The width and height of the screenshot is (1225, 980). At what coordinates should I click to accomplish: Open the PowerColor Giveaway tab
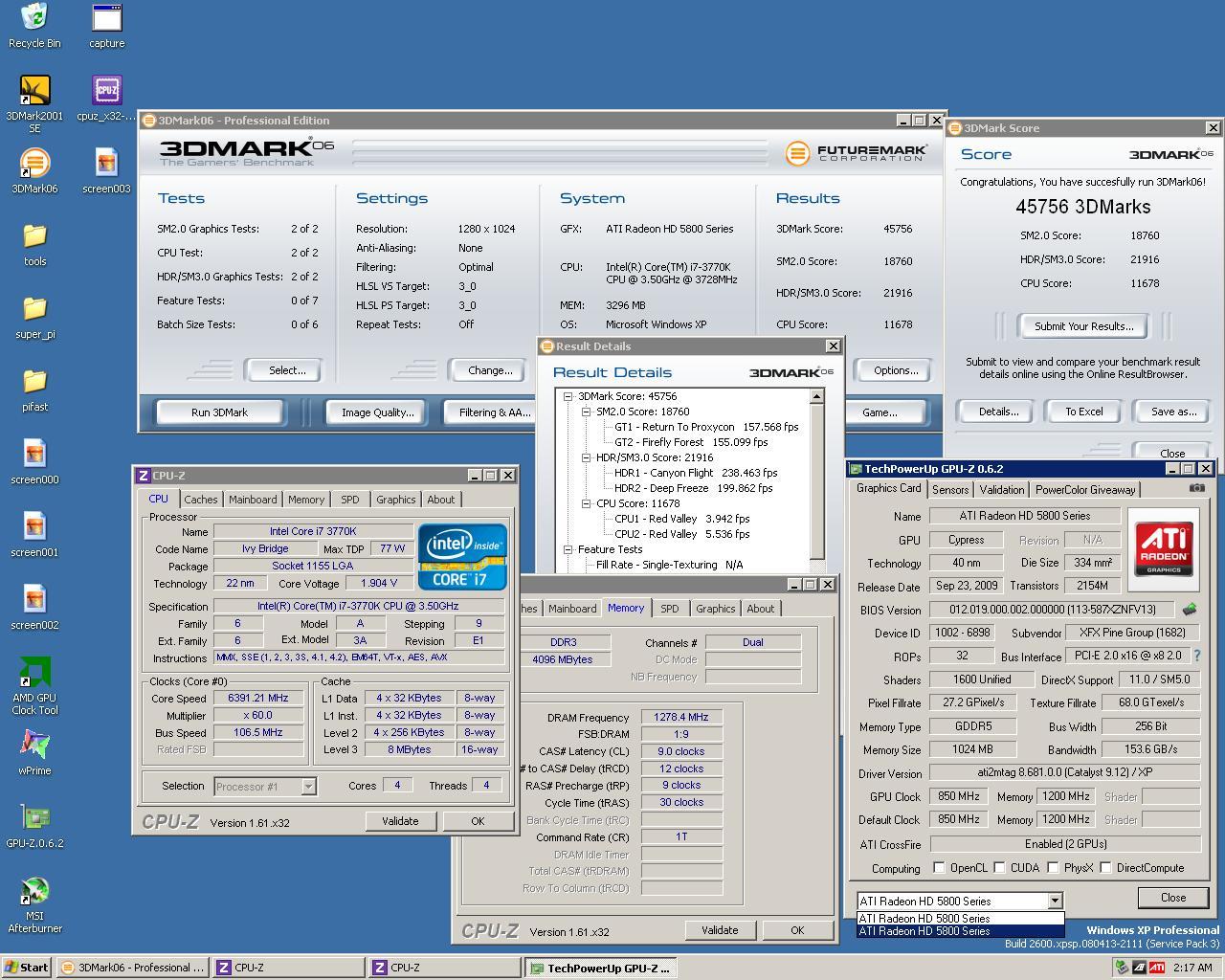point(1085,489)
